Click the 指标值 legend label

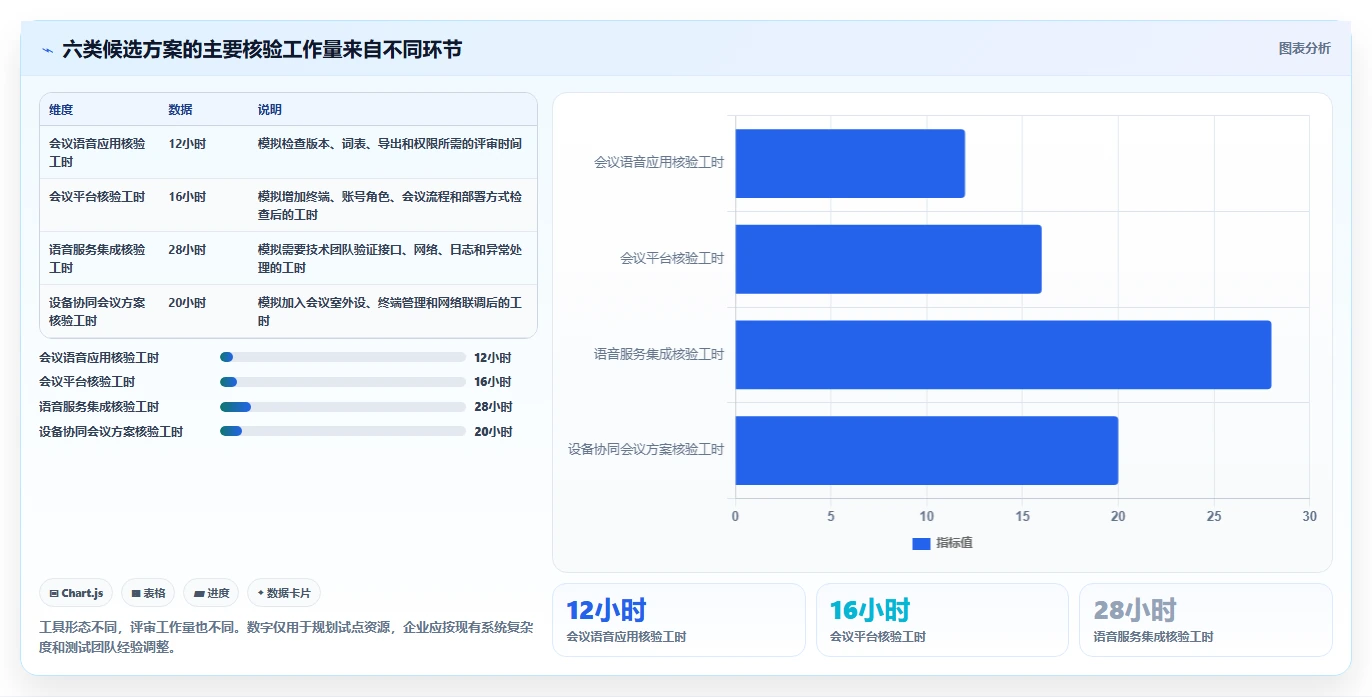(x=954, y=543)
